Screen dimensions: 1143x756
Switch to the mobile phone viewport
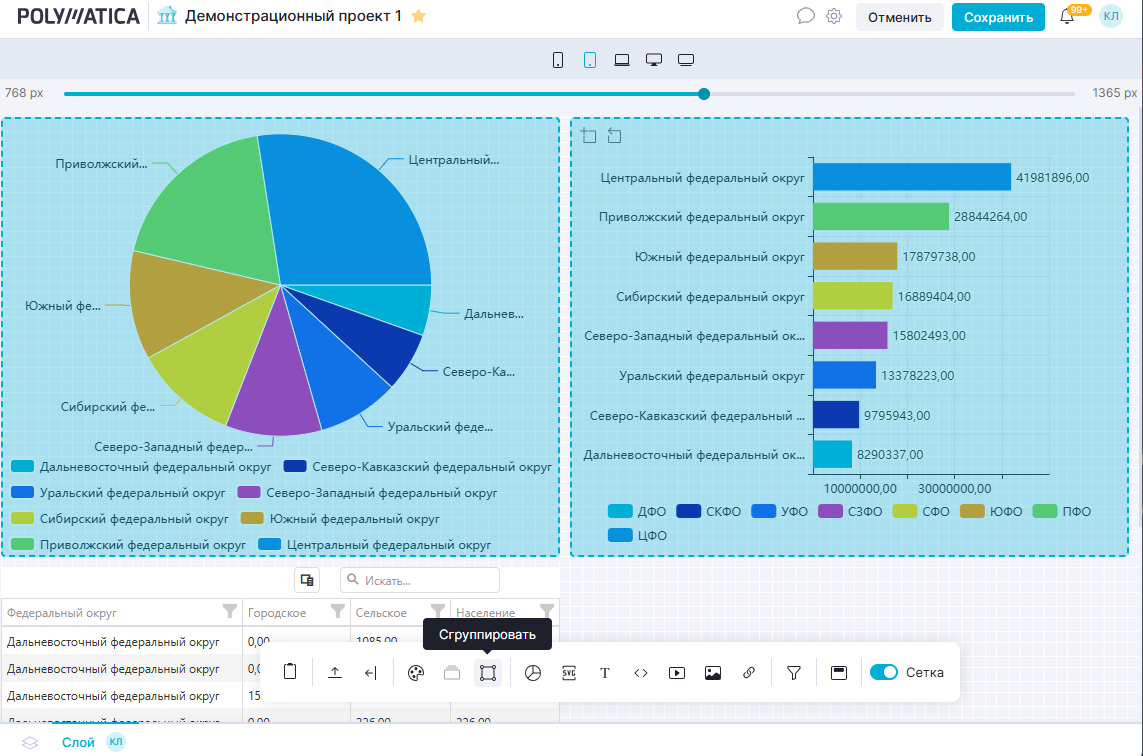click(558, 60)
